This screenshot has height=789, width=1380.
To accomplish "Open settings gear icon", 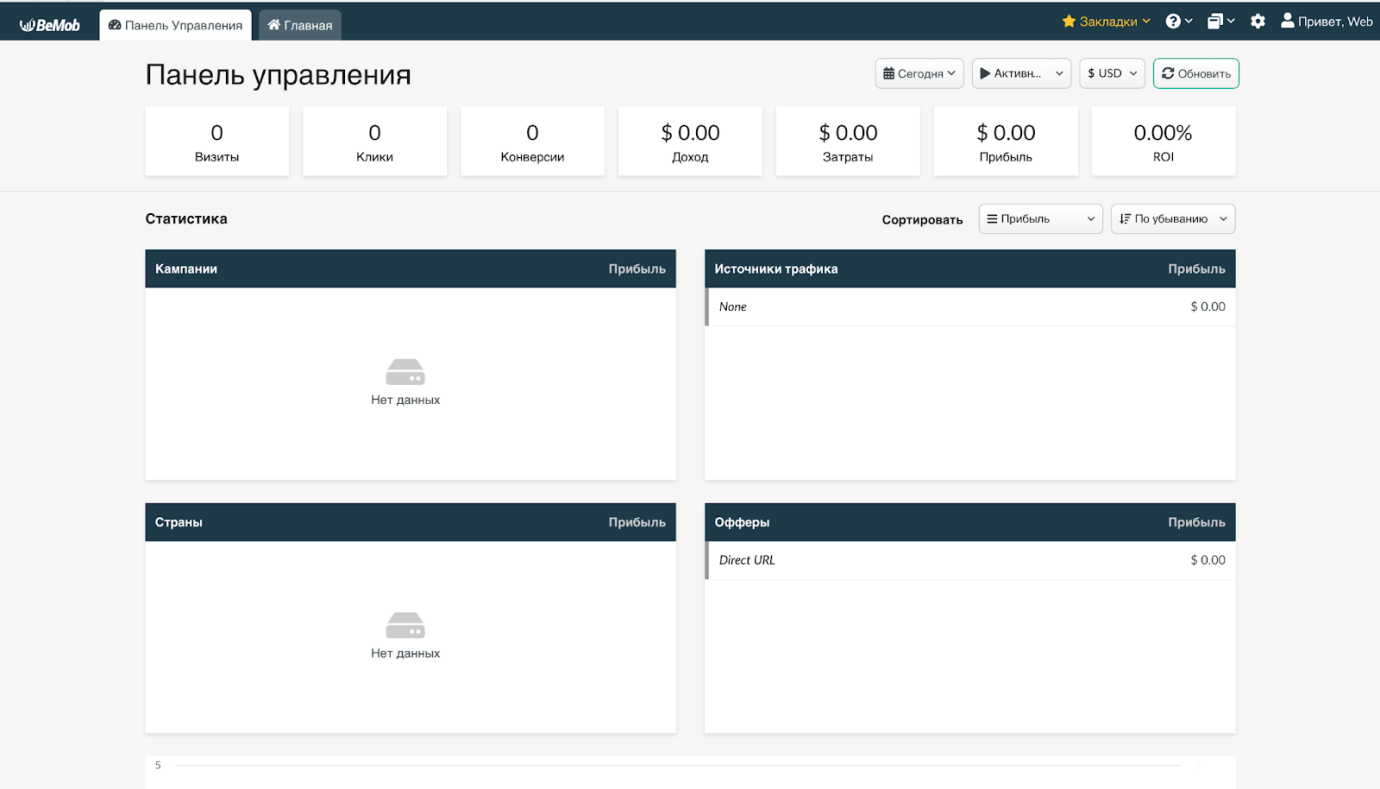I will (x=1258, y=21).
